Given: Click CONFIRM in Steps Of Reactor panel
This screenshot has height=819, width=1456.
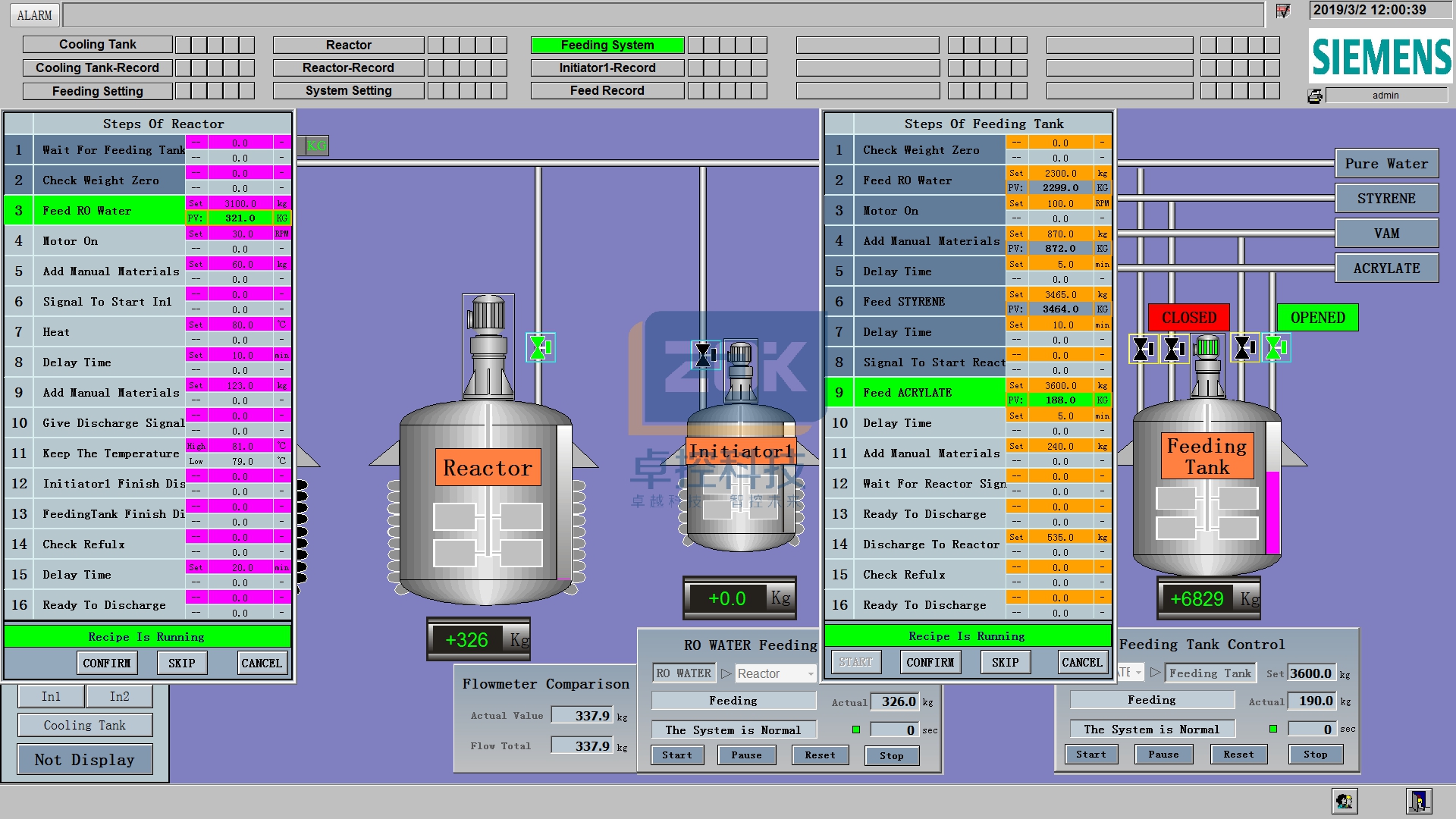Looking at the screenshot, I should (x=107, y=663).
